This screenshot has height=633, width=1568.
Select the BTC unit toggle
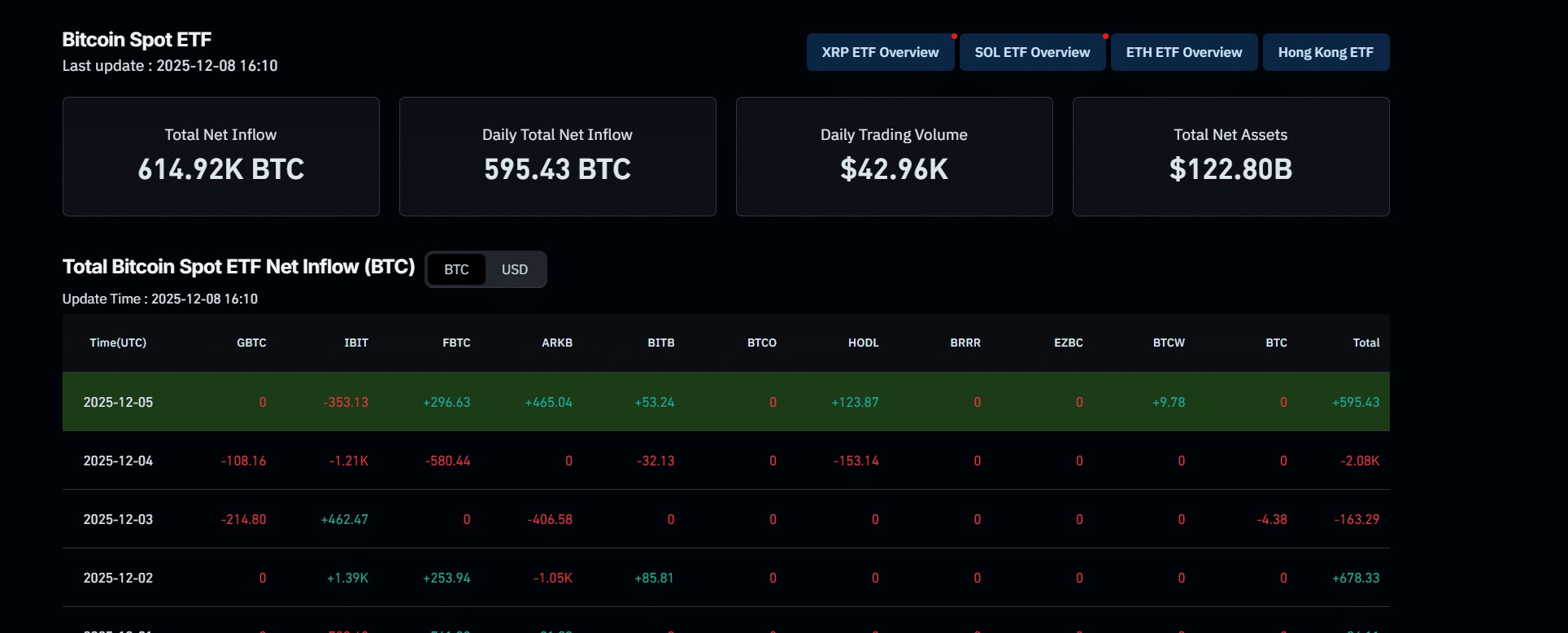[456, 269]
